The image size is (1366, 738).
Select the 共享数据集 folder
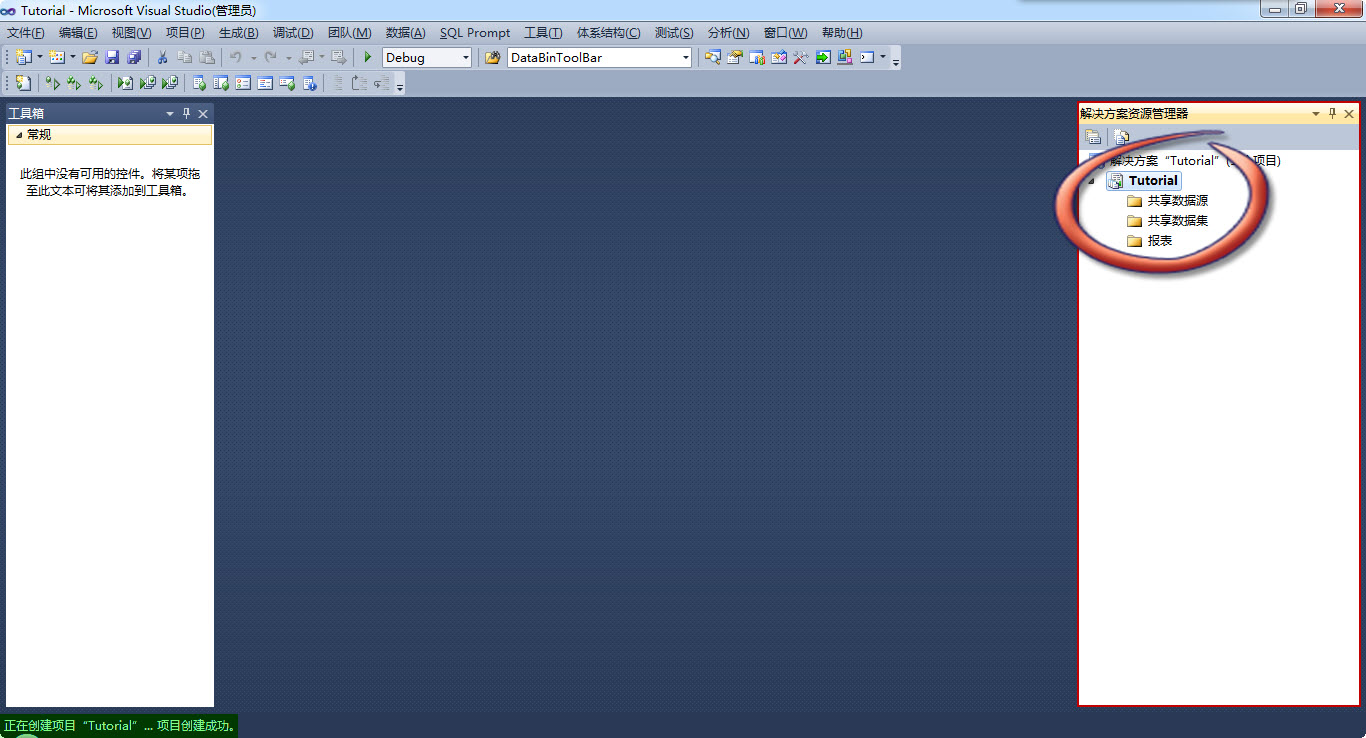[1168, 221]
